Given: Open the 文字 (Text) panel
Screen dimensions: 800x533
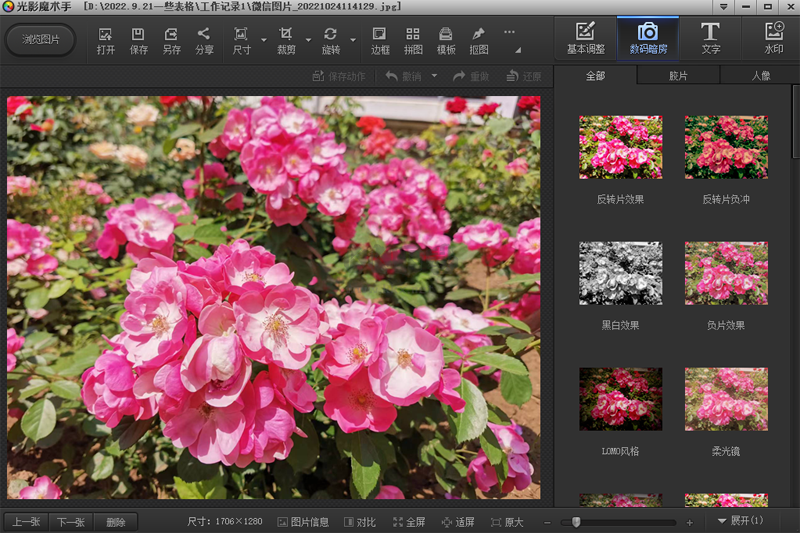Looking at the screenshot, I should pyautogui.click(x=710, y=38).
